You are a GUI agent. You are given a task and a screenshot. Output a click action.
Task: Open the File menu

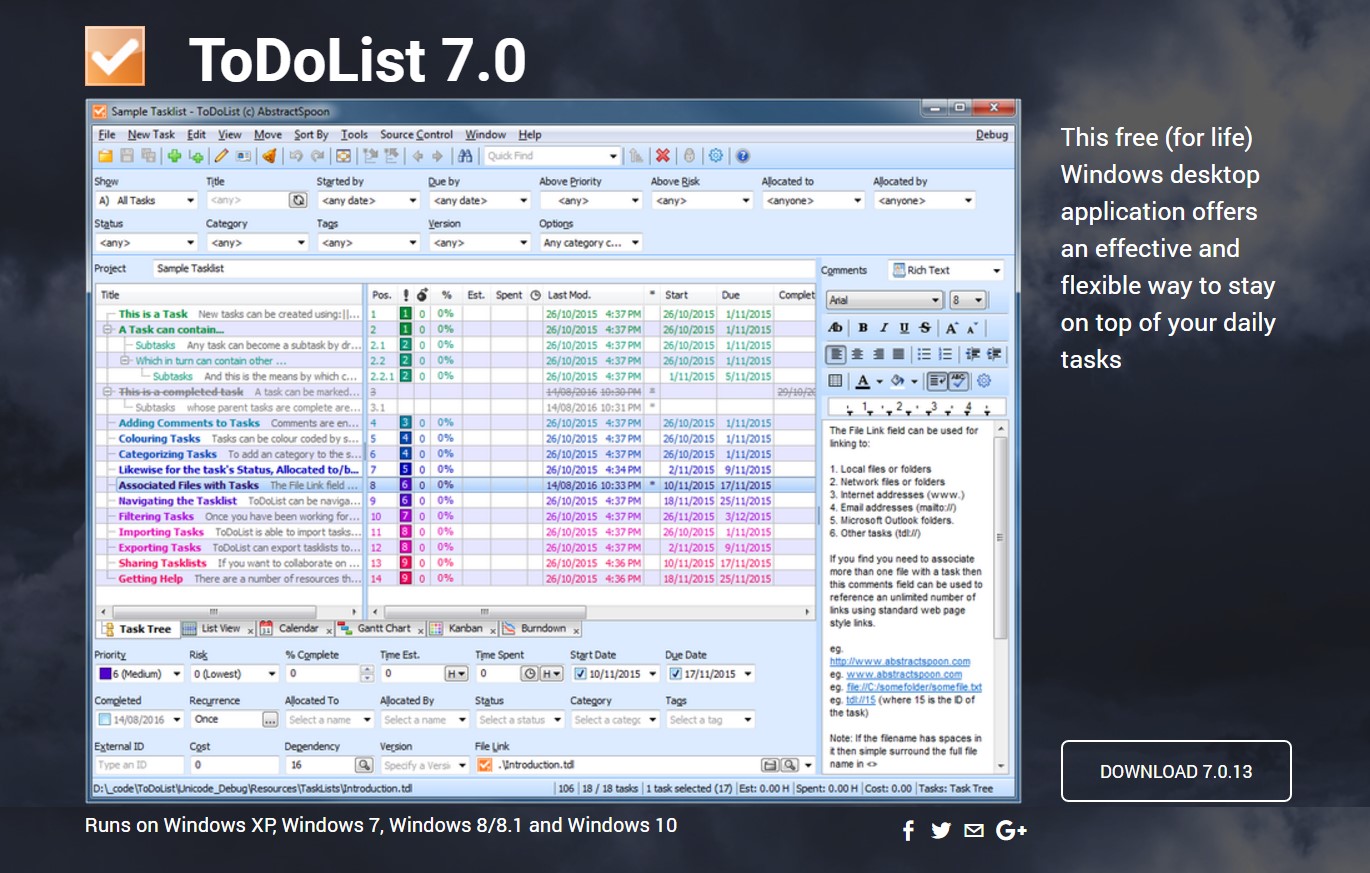[107, 134]
